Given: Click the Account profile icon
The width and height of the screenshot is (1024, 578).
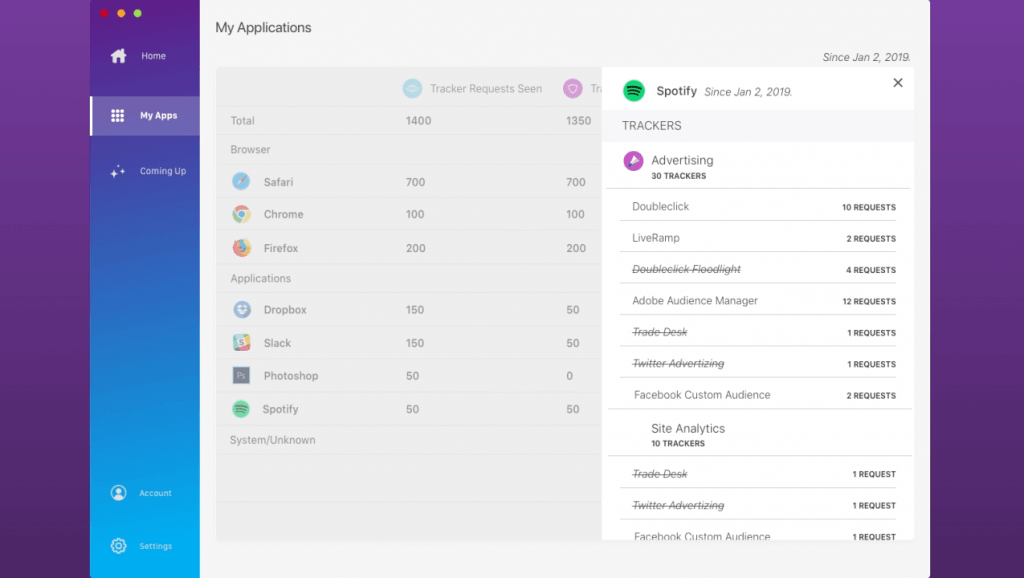Looking at the screenshot, I should 118,492.
